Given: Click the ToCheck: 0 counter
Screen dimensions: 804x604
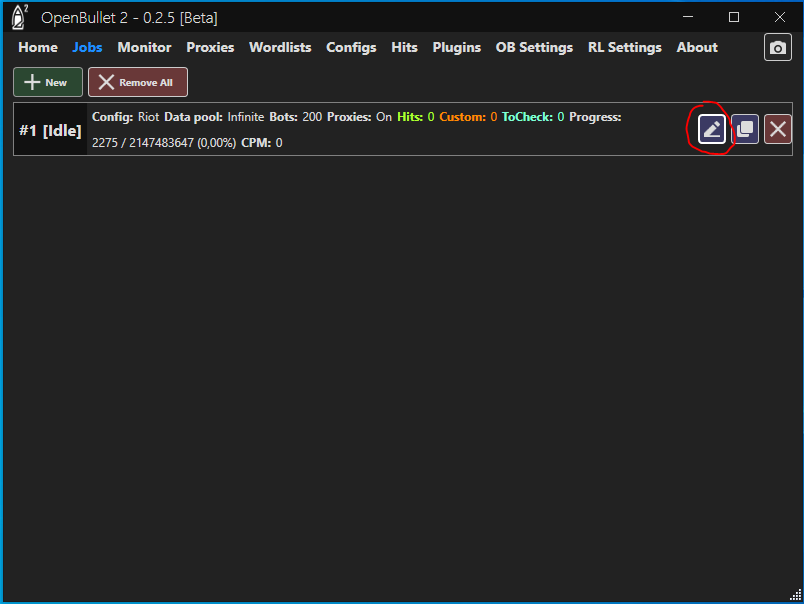Looking at the screenshot, I should click(x=533, y=117).
